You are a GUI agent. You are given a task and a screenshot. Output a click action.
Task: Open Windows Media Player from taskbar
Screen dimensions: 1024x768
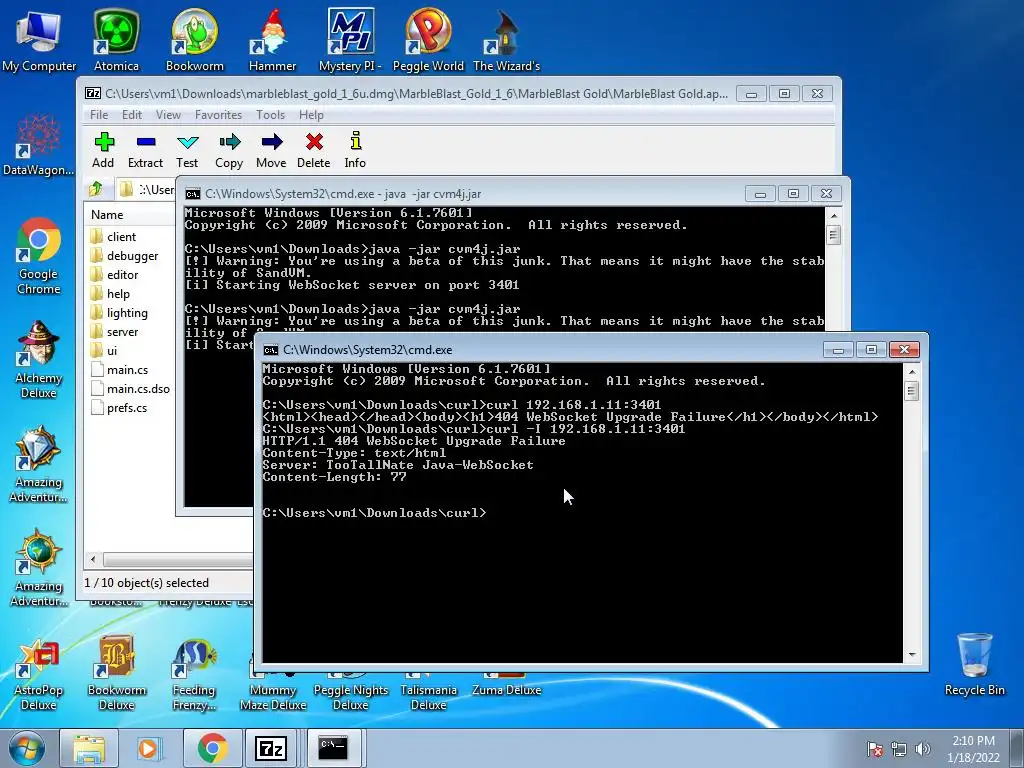point(149,748)
